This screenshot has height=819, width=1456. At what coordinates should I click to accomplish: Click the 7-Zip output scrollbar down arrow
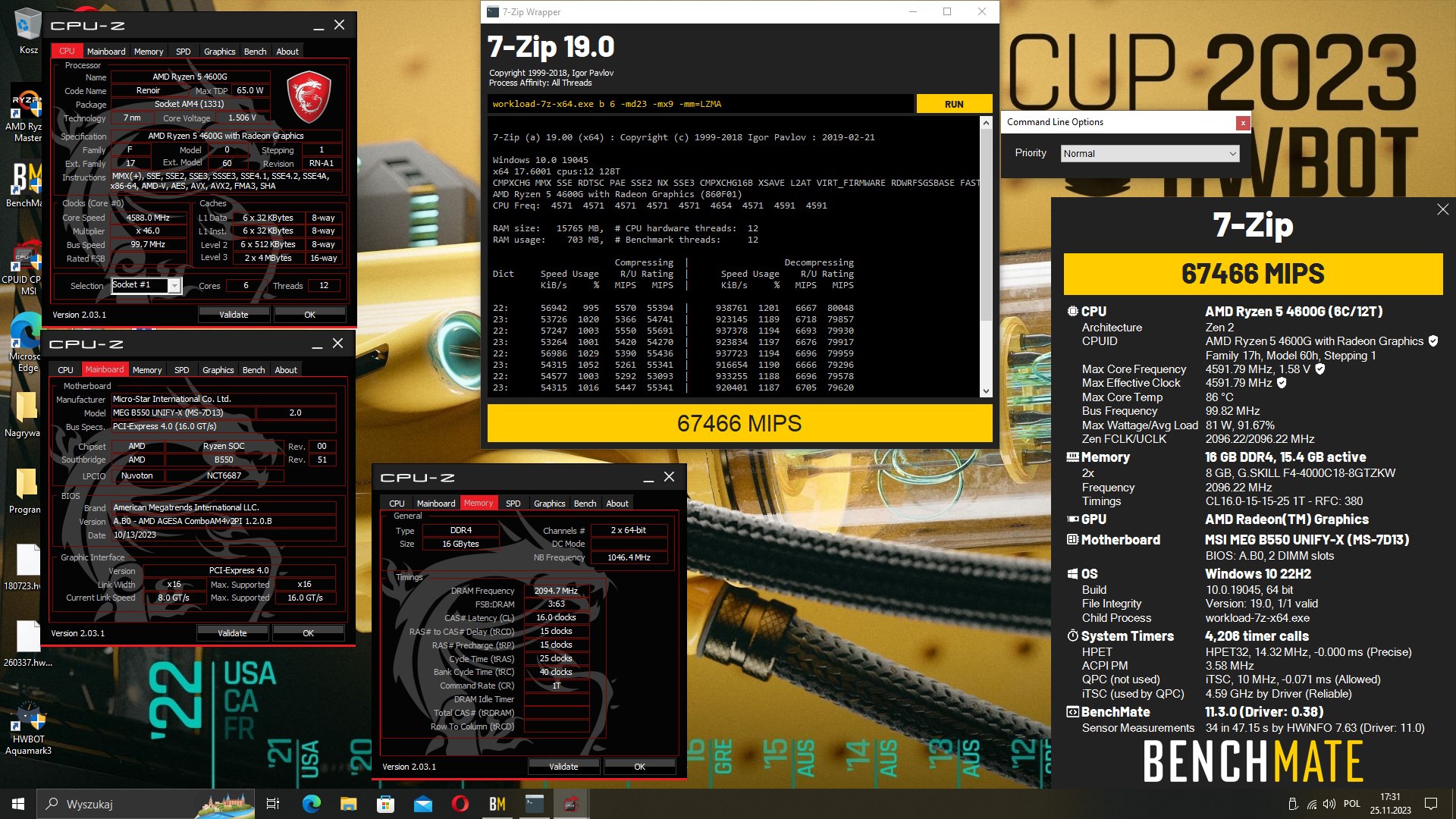click(986, 391)
